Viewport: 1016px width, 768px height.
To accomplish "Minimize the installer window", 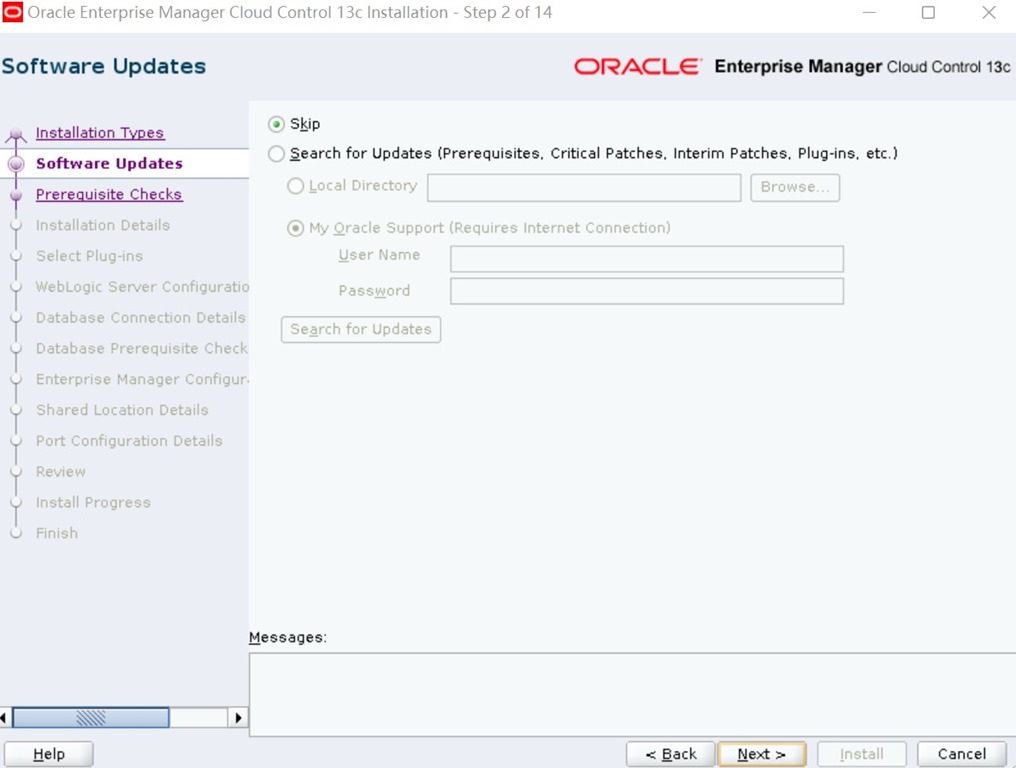I will tap(869, 12).
